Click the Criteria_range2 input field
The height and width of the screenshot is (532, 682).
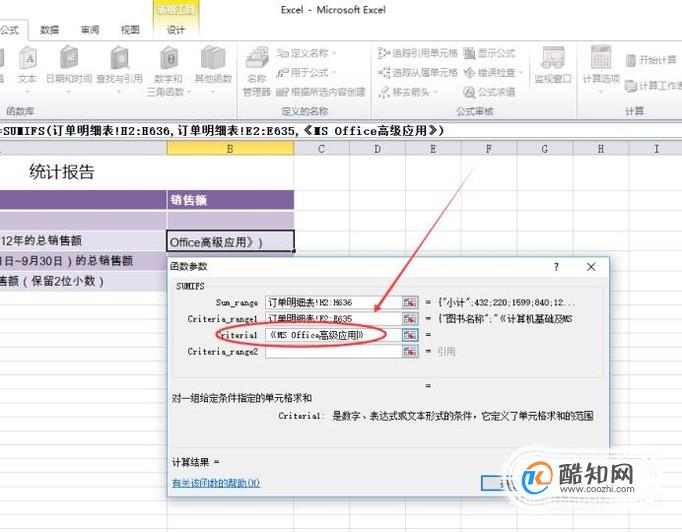pyautogui.click(x=334, y=351)
